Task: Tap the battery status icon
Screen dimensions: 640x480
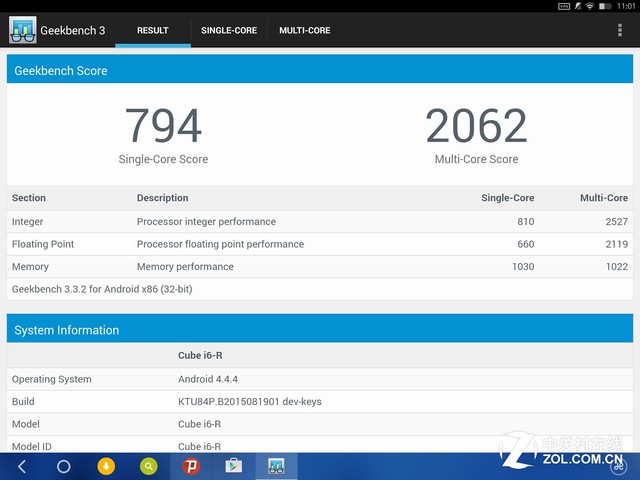Action: [605, 6]
